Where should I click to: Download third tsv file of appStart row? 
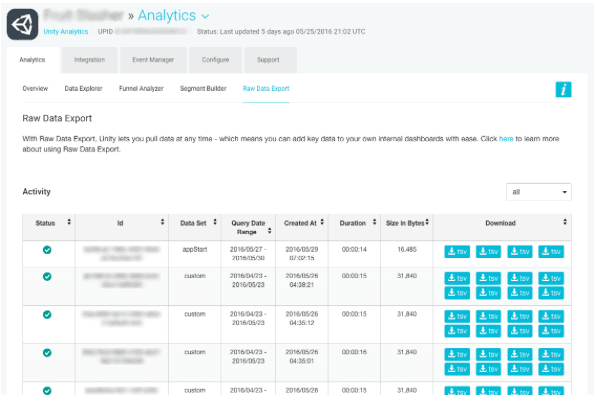point(520,252)
